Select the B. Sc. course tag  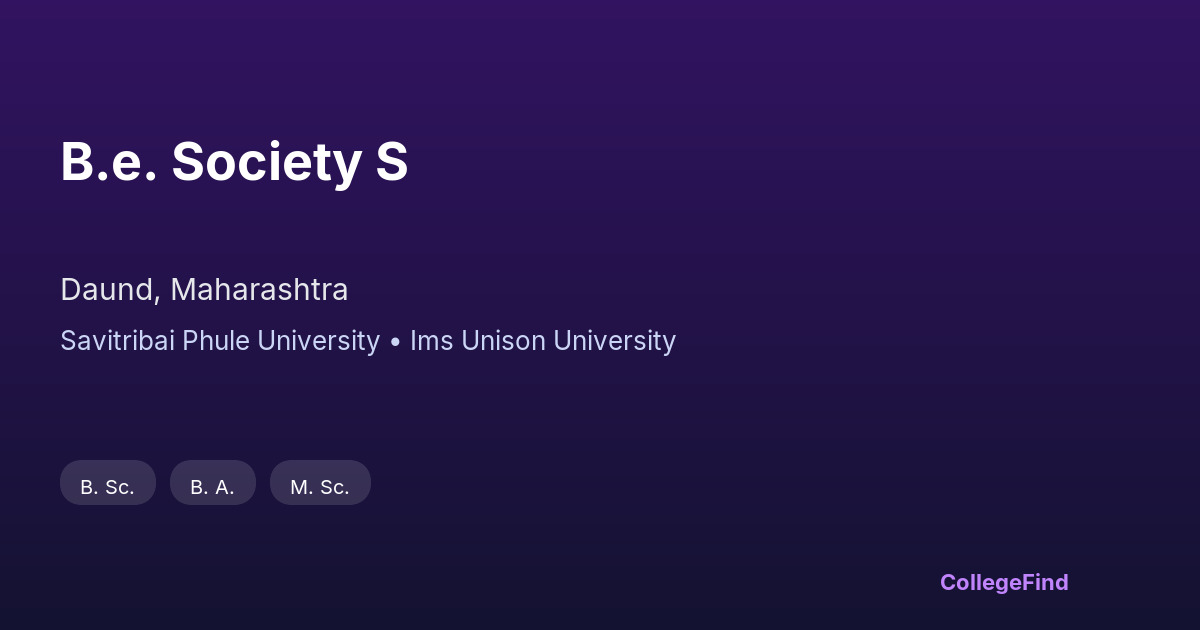coord(108,487)
